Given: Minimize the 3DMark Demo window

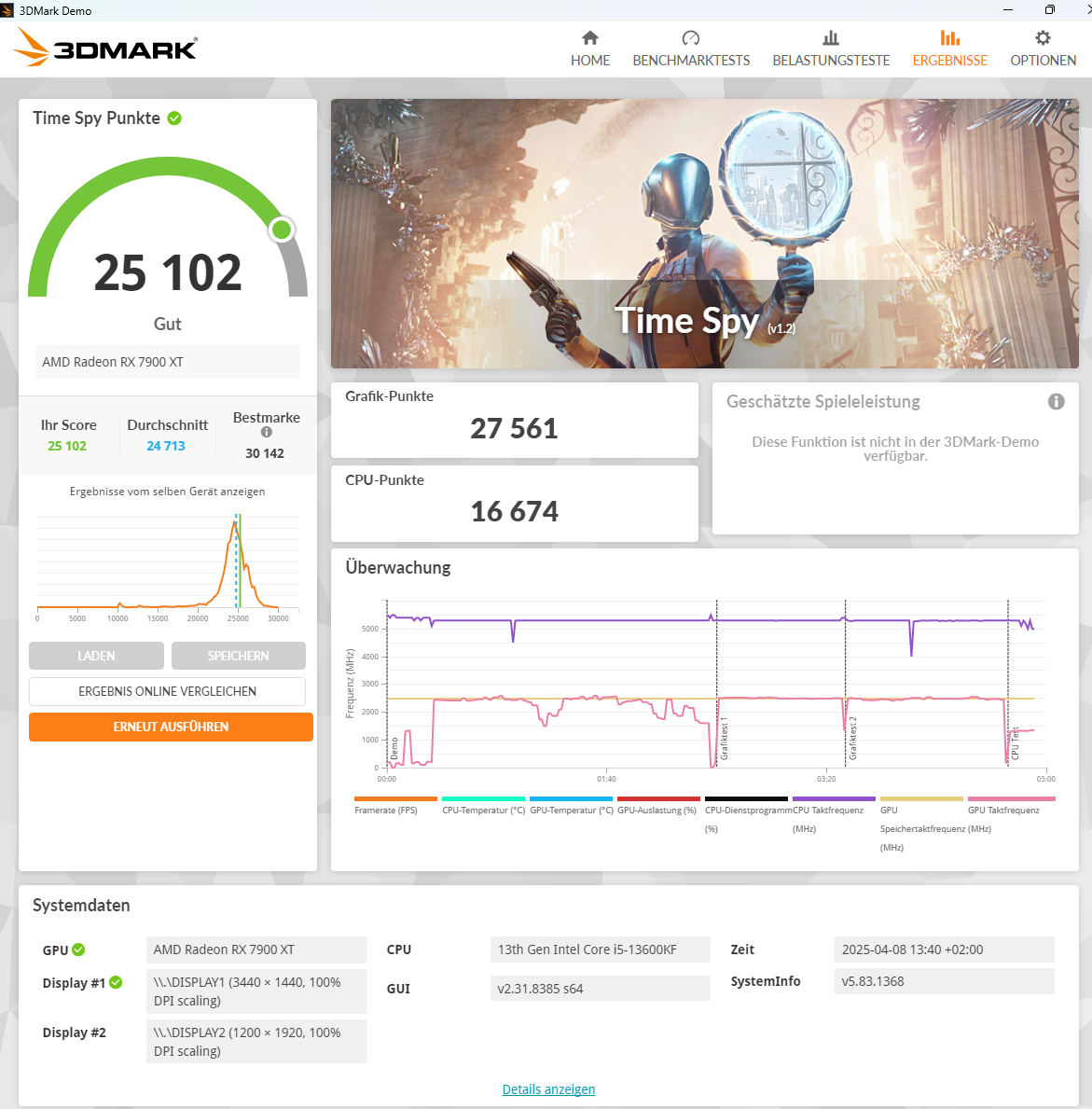Looking at the screenshot, I should (x=1008, y=10).
